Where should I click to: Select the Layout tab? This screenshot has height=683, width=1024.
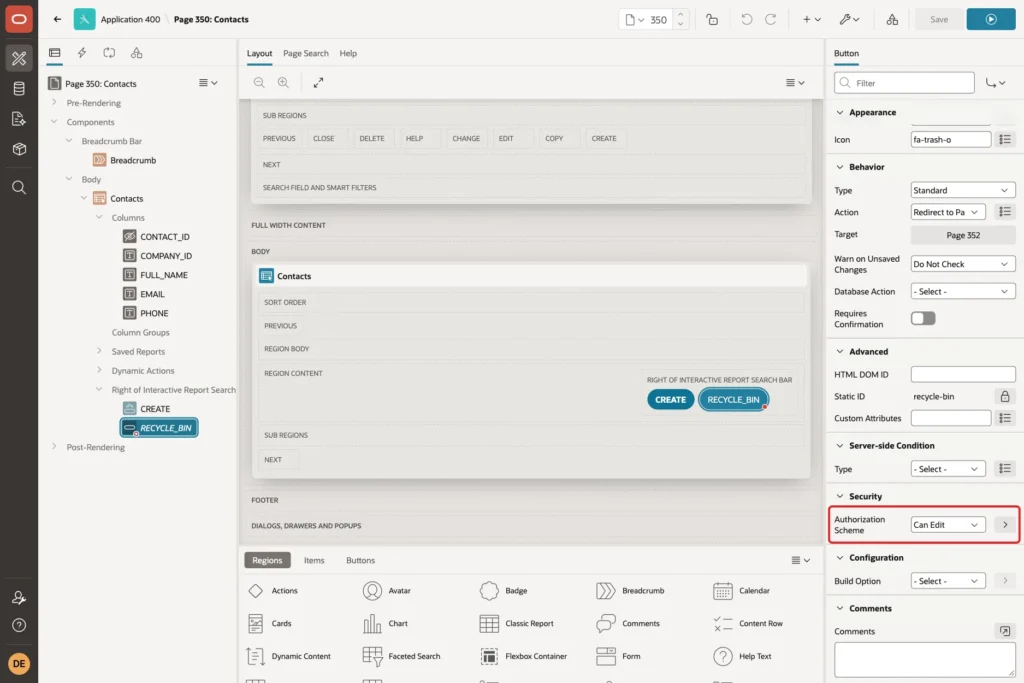[x=259, y=54]
